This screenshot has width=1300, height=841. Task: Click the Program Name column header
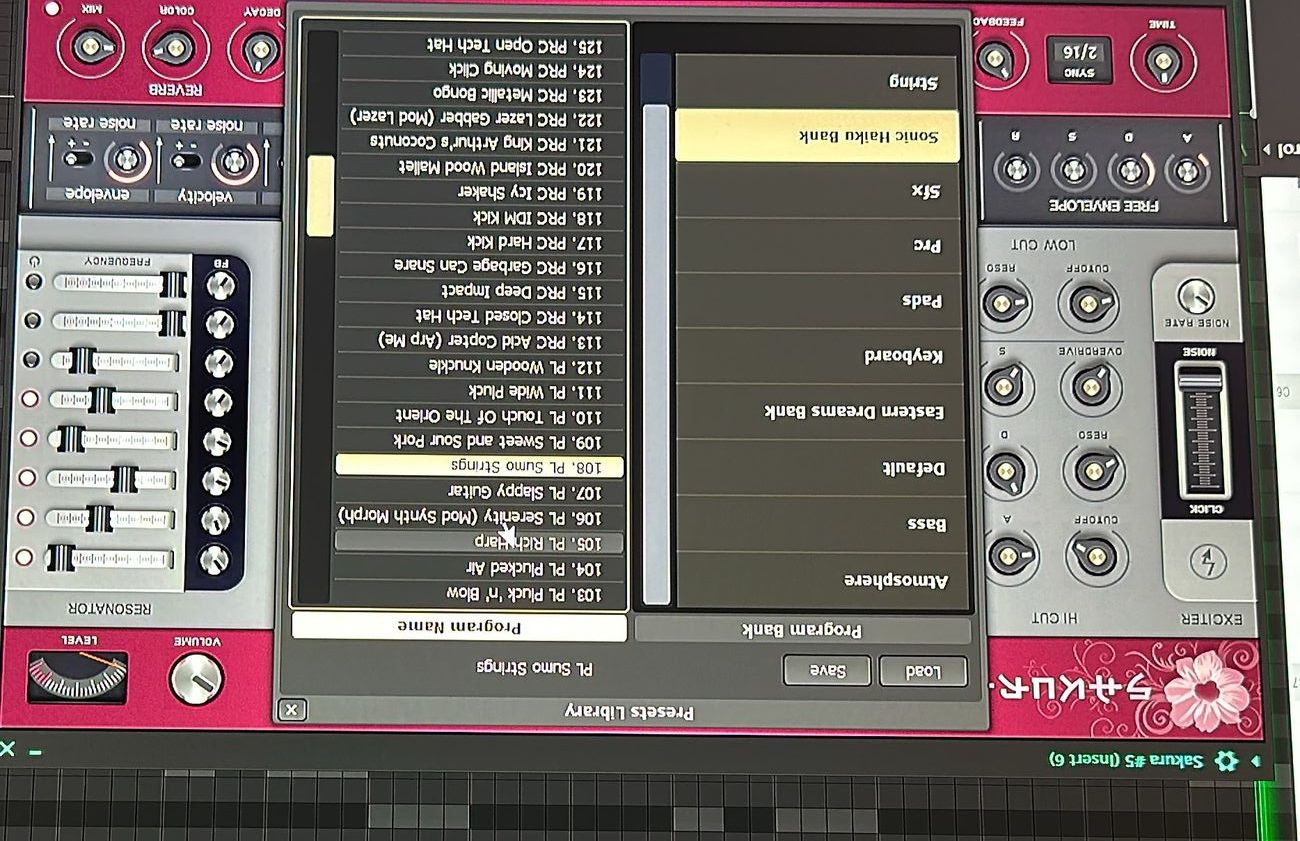click(459, 627)
